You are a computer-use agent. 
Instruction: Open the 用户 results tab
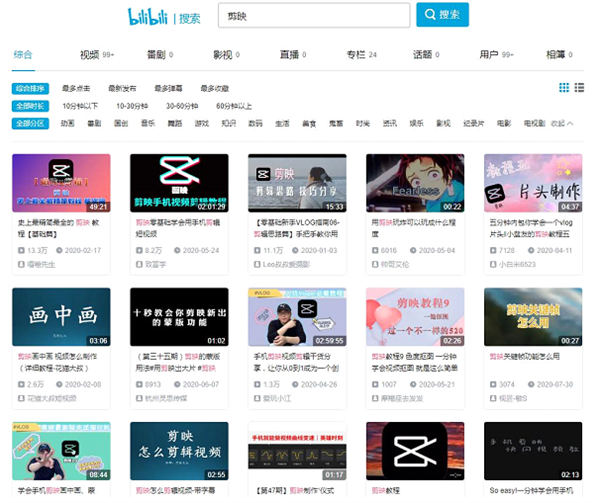pyautogui.click(x=489, y=54)
